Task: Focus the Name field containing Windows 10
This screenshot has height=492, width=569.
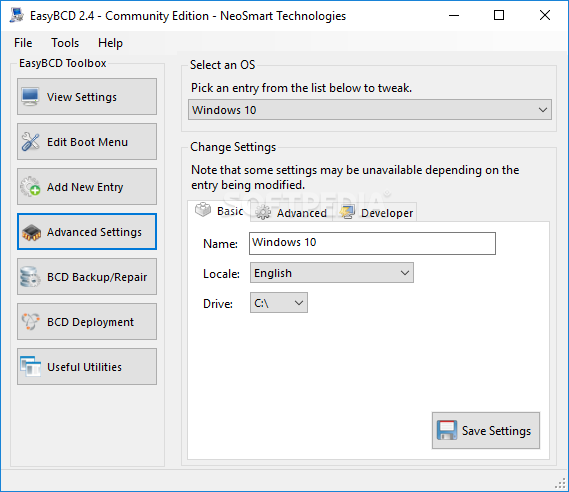Action: [x=372, y=243]
